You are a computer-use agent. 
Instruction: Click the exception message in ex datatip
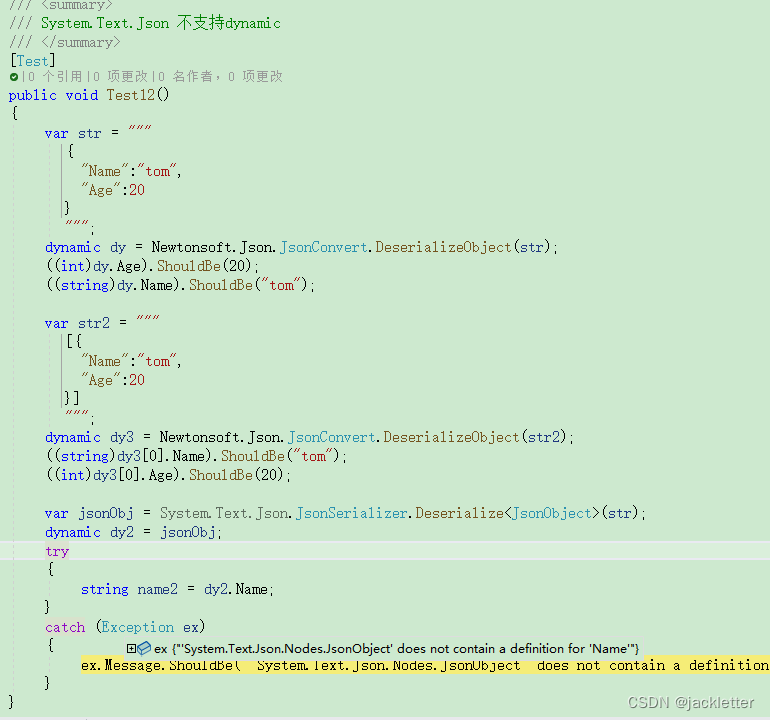(x=405, y=649)
